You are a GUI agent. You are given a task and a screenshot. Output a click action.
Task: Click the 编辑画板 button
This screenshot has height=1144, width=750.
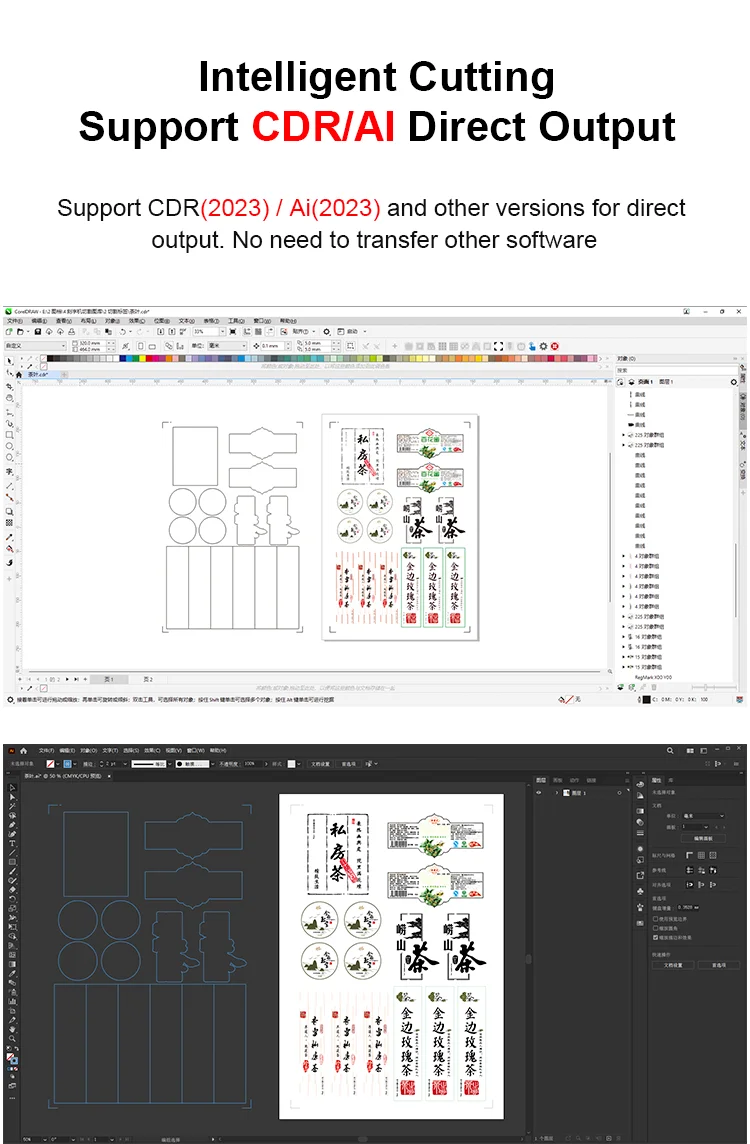[703, 838]
